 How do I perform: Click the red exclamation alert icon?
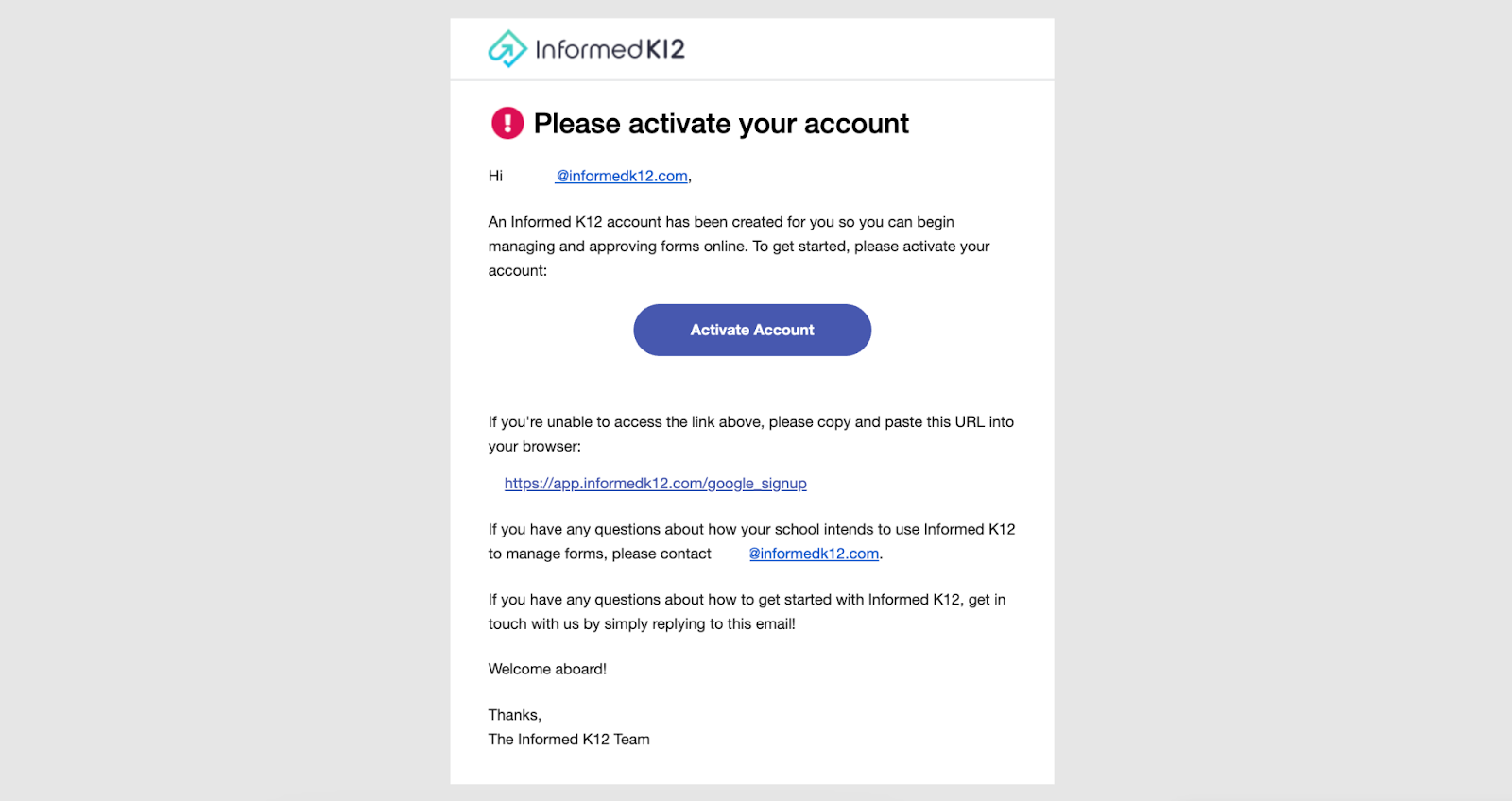(507, 123)
